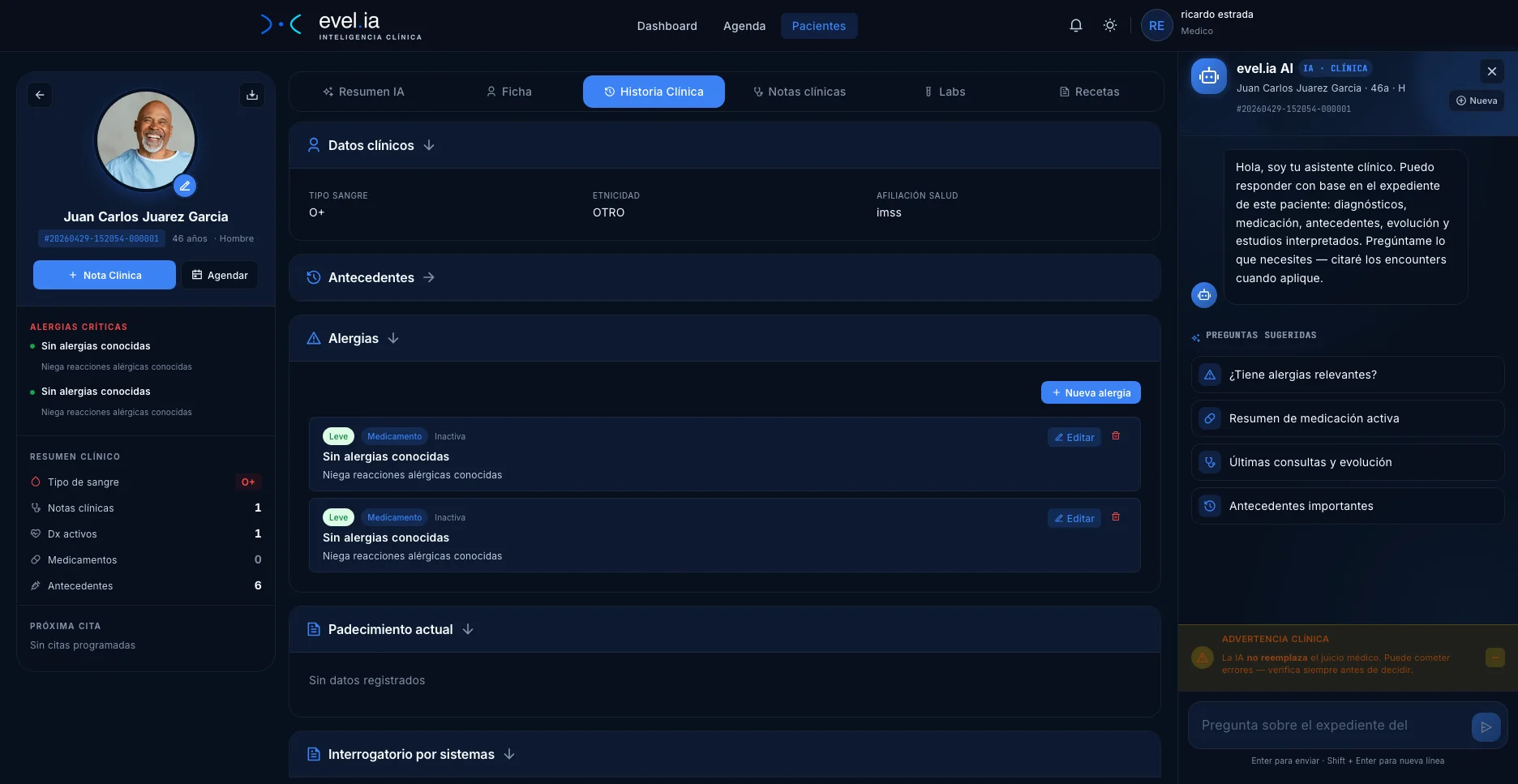
Task: Select the Historia Clínica tab
Action: 654,92
